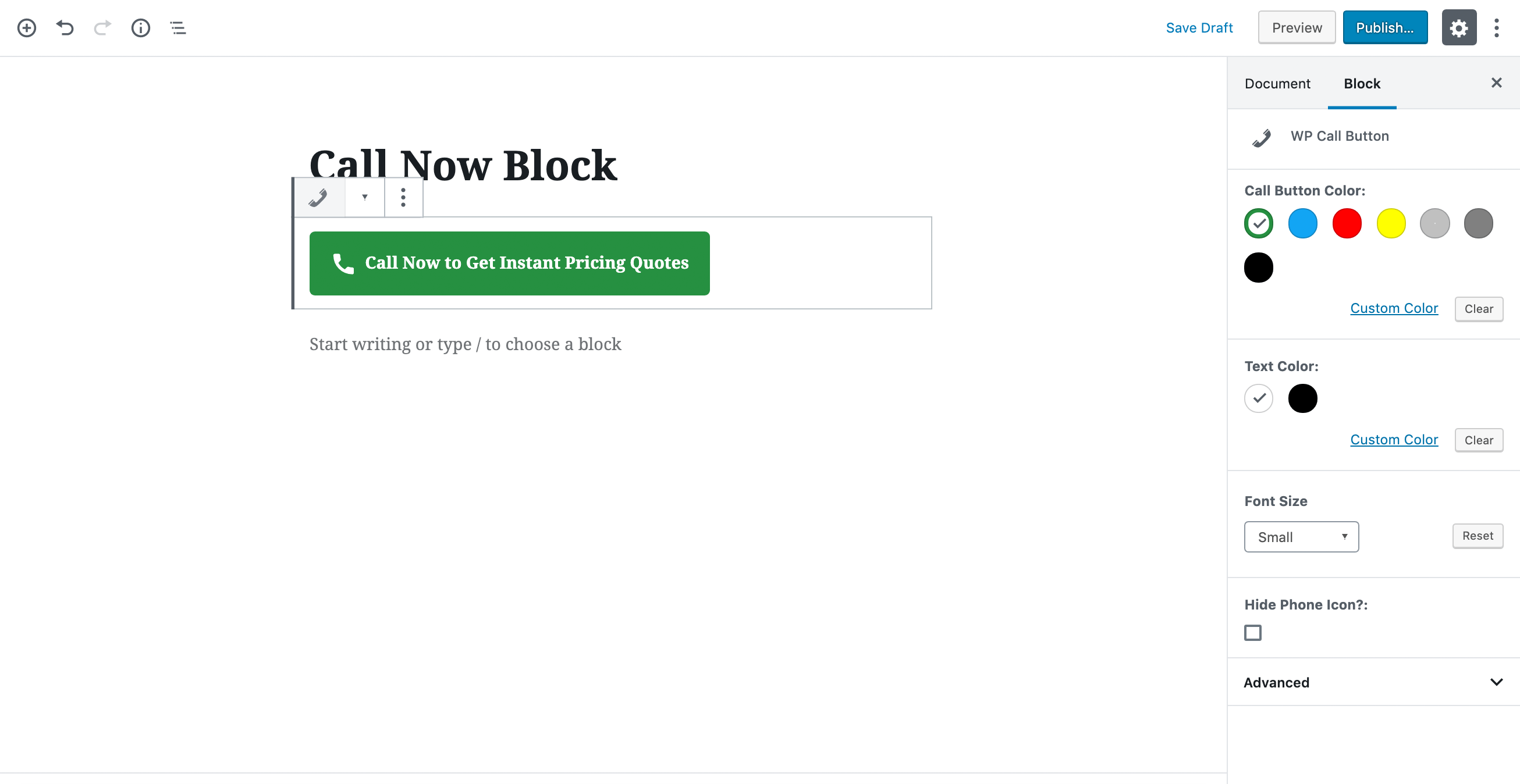The height and width of the screenshot is (784, 1520).
Task: Click the block settings gear icon
Action: 1458,27
